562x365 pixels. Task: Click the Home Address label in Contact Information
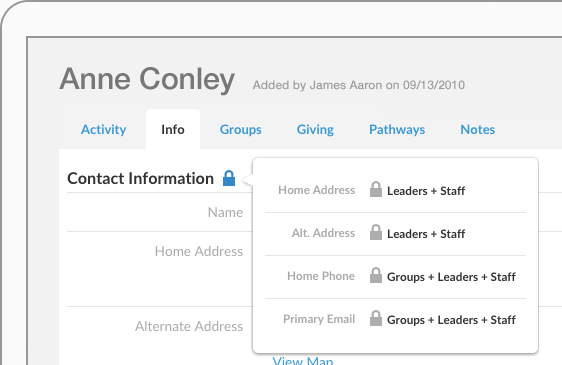(199, 251)
